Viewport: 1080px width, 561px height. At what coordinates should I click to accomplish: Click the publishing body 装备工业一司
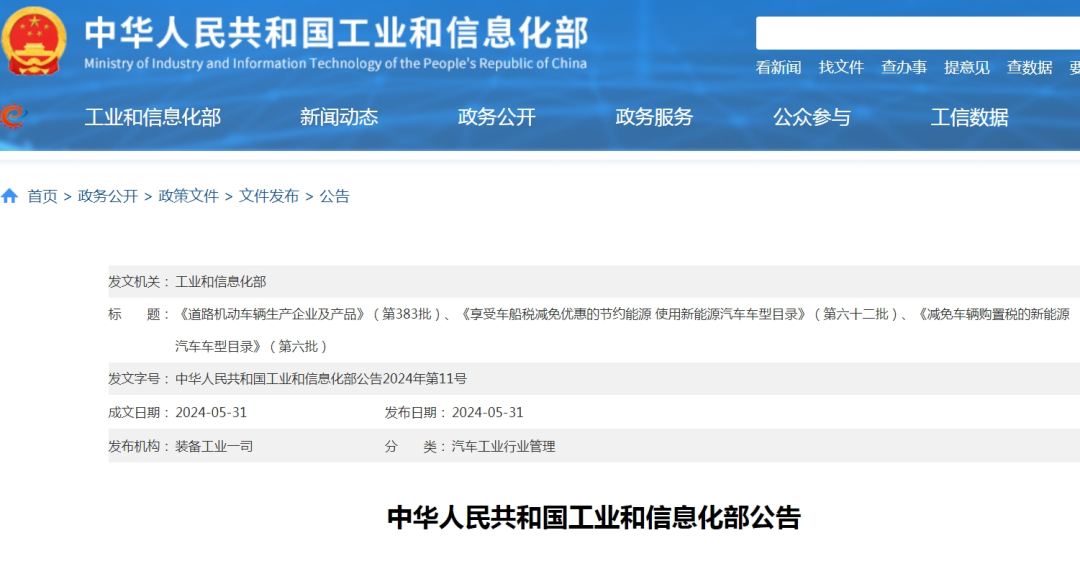[x=214, y=447]
